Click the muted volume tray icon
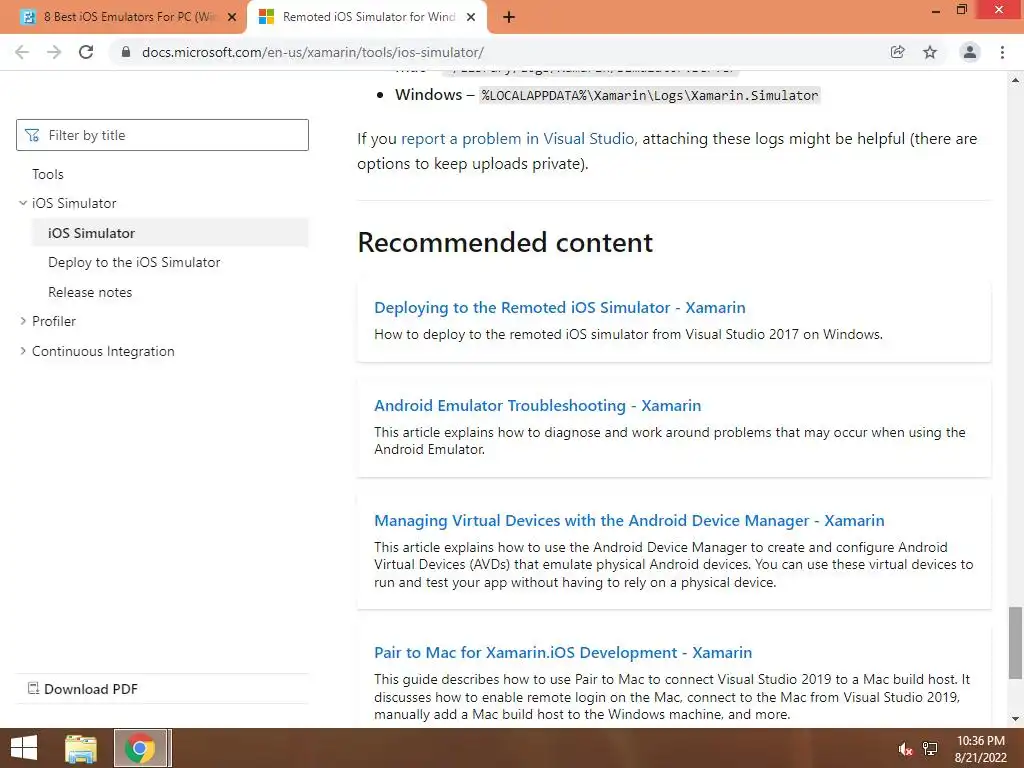Image resolution: width=1024 pixels, height=768 pixels. 905,749
